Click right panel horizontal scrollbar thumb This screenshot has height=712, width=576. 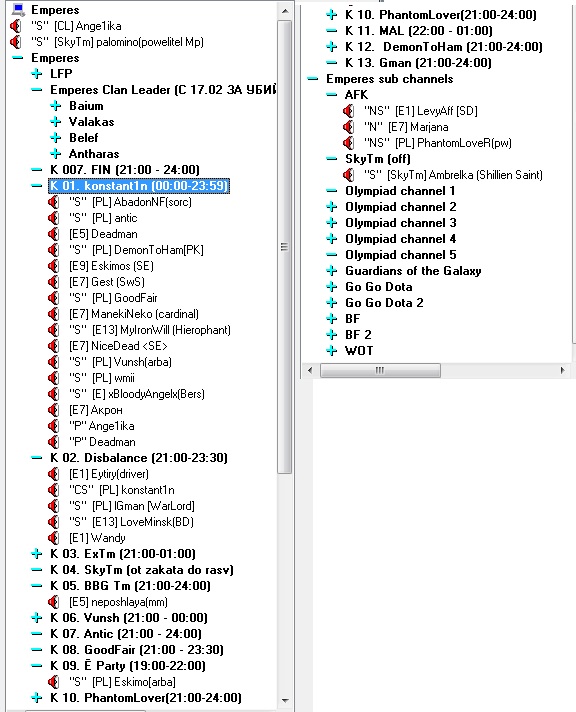tap(380, 370)
